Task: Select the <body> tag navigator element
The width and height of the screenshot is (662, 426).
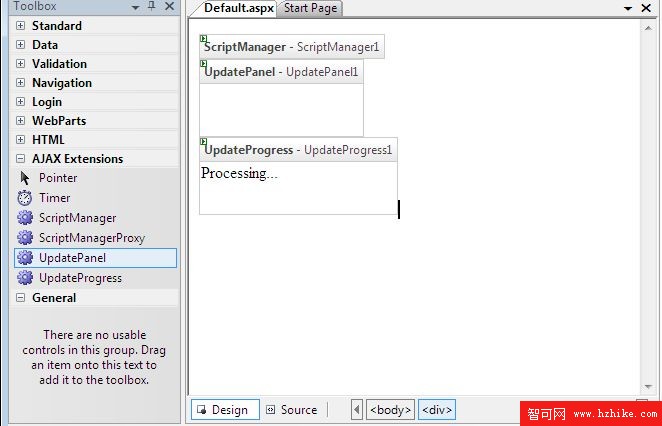Action: click(390, 410)
